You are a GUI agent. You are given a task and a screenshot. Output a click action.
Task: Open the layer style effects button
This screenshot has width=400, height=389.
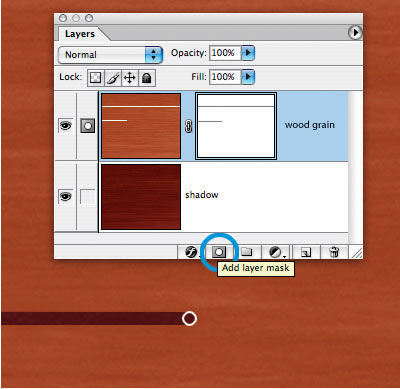(191, 252)
